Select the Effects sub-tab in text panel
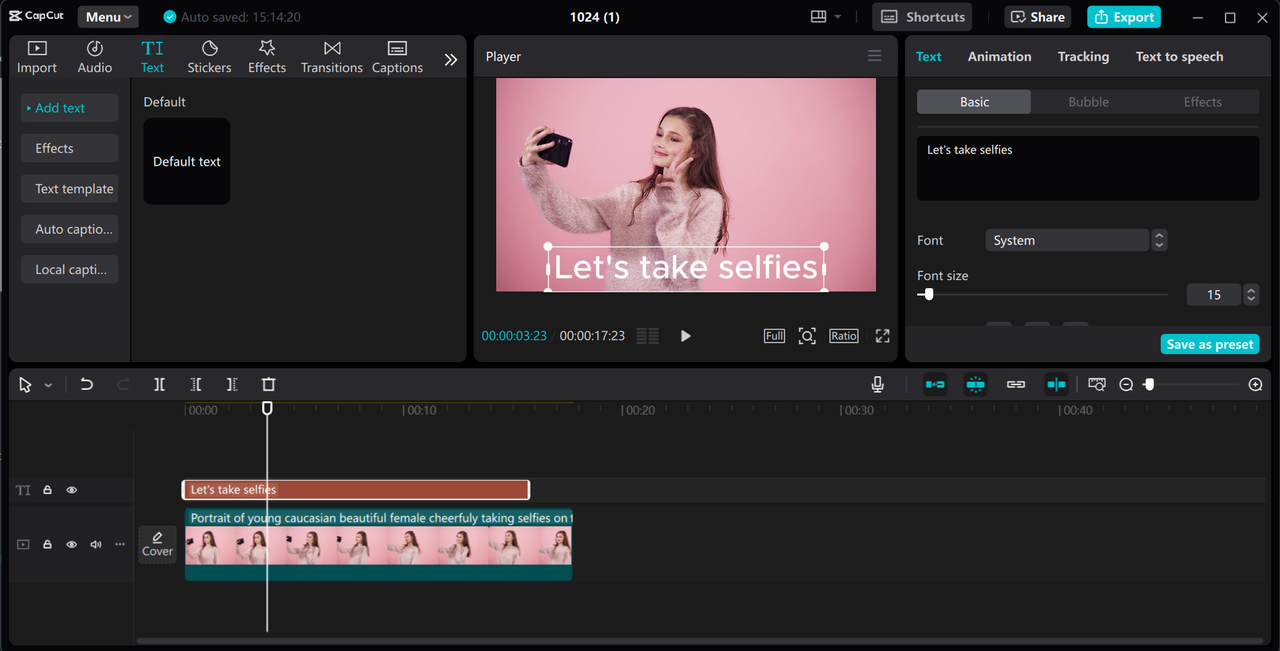This screenshot has width=1280, height=651. 1202,102
